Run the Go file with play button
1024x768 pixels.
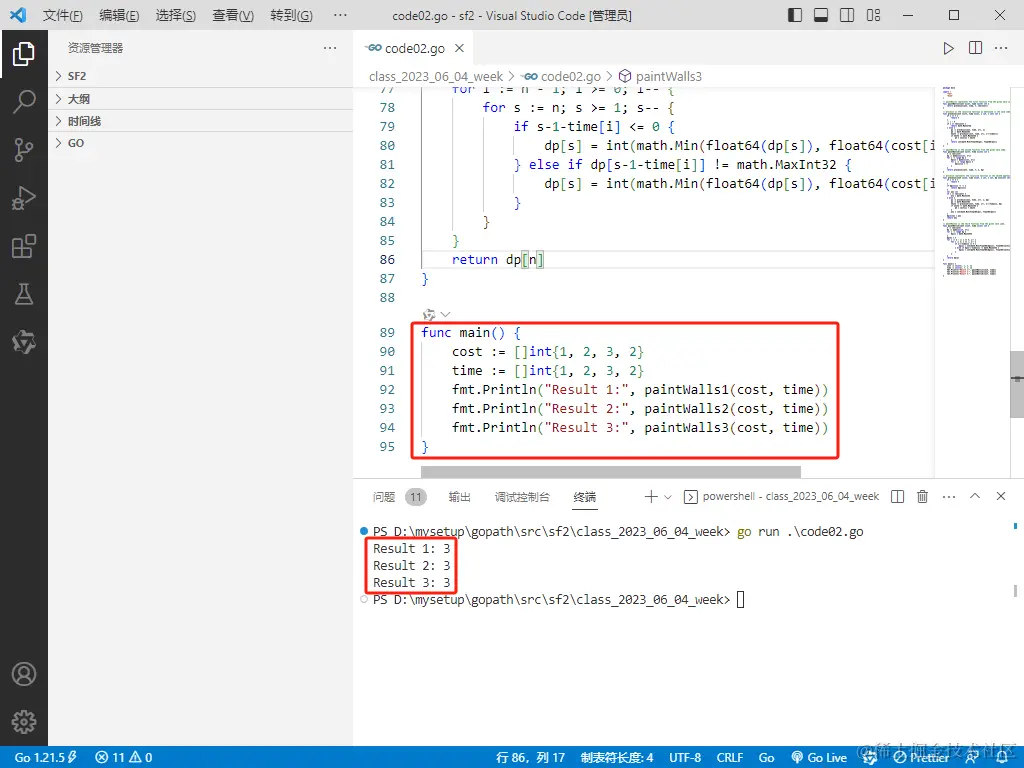[x=948, y=48]
